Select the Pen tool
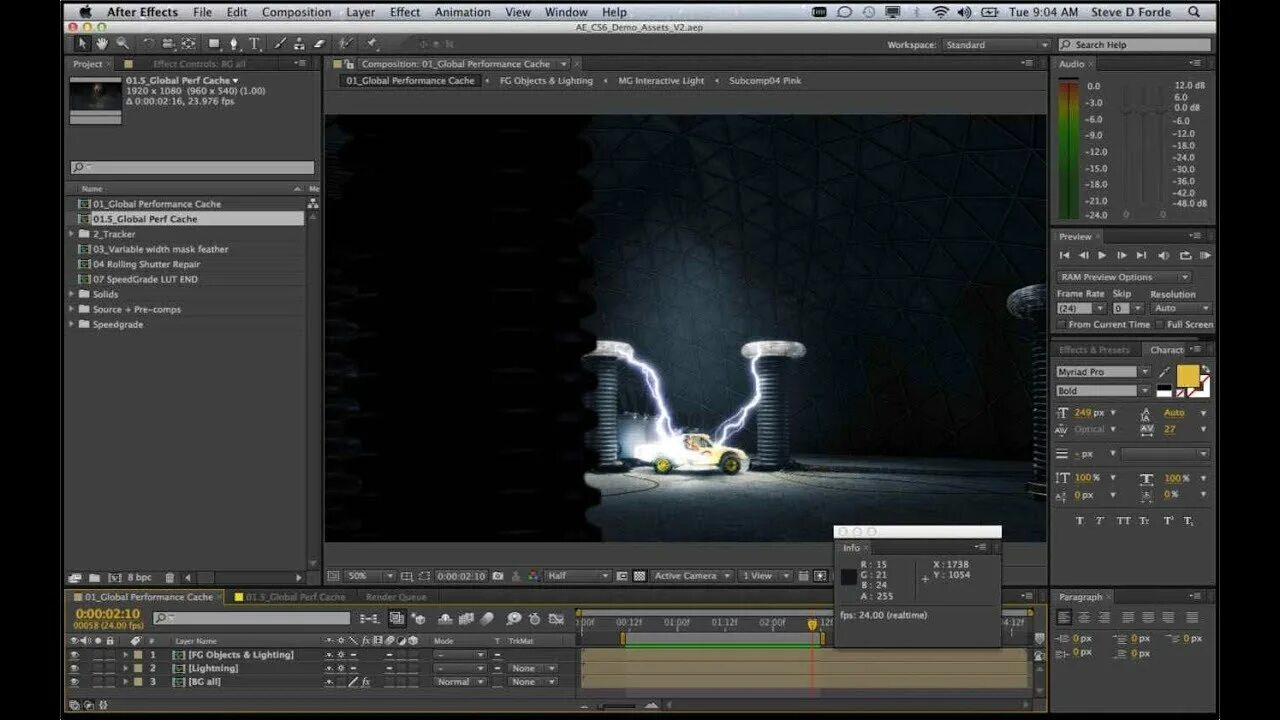Viewport: 1280px width, 720px height. point(234,44)
